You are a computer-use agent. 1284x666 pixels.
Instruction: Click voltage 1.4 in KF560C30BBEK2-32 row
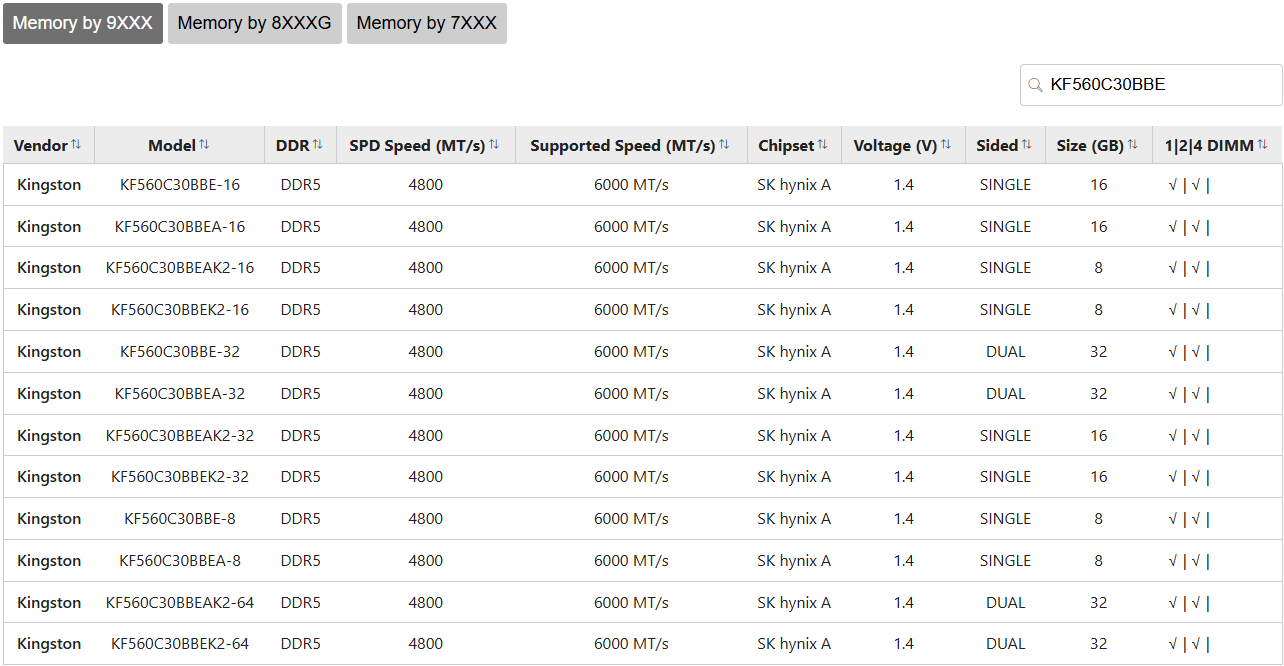[904, 477]
